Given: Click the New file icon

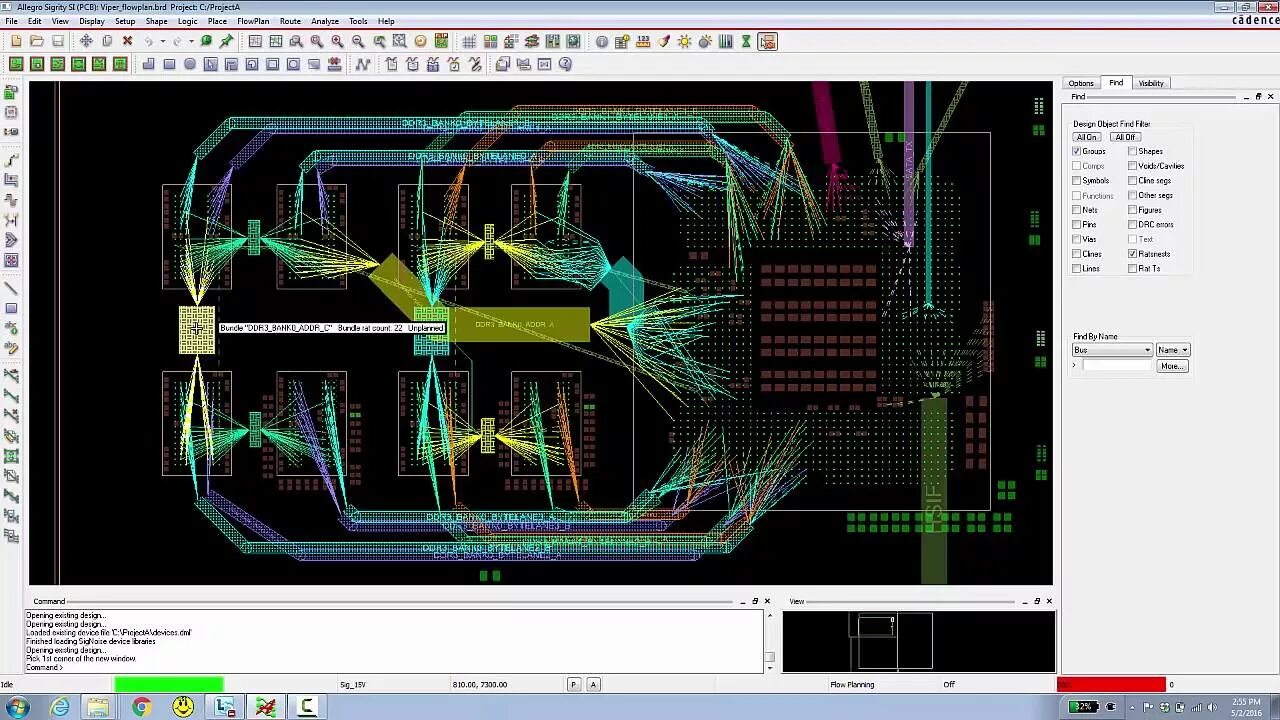Looking at the screenshot, I should tap(16, 41).
